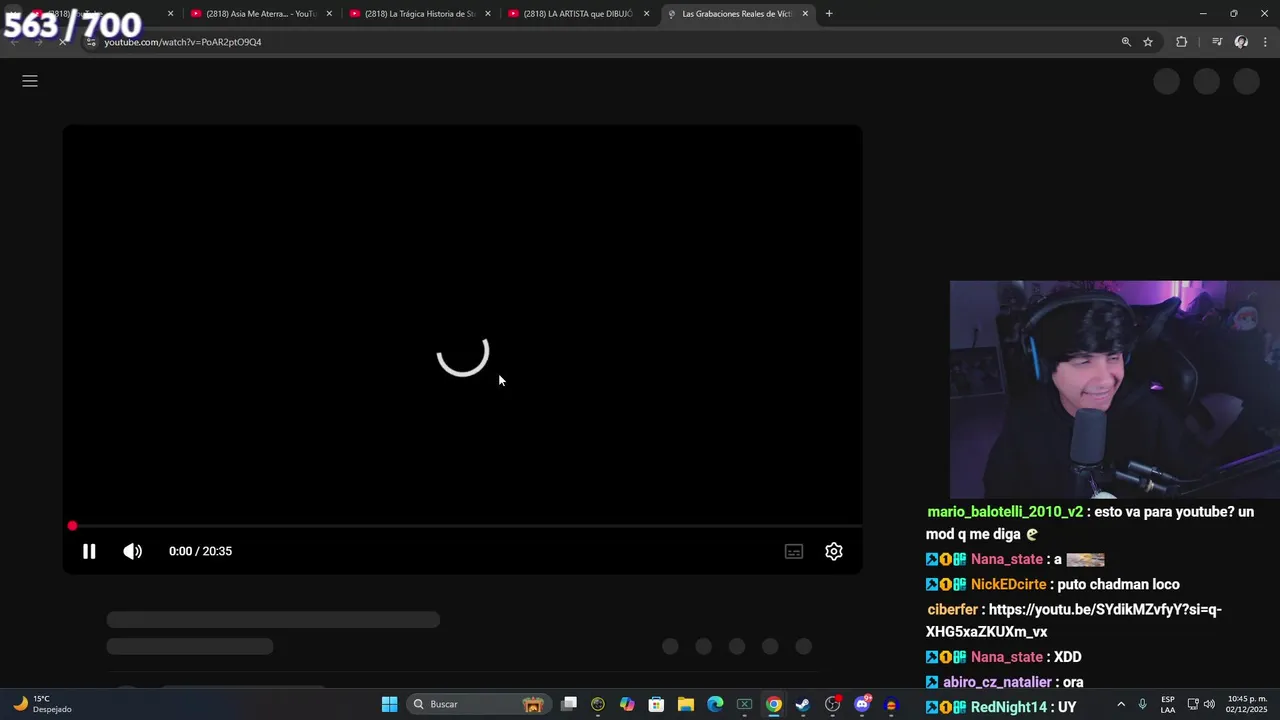1280x720 pixels.
Task: Pause the video with the pause button
Action: pos(89,551)
